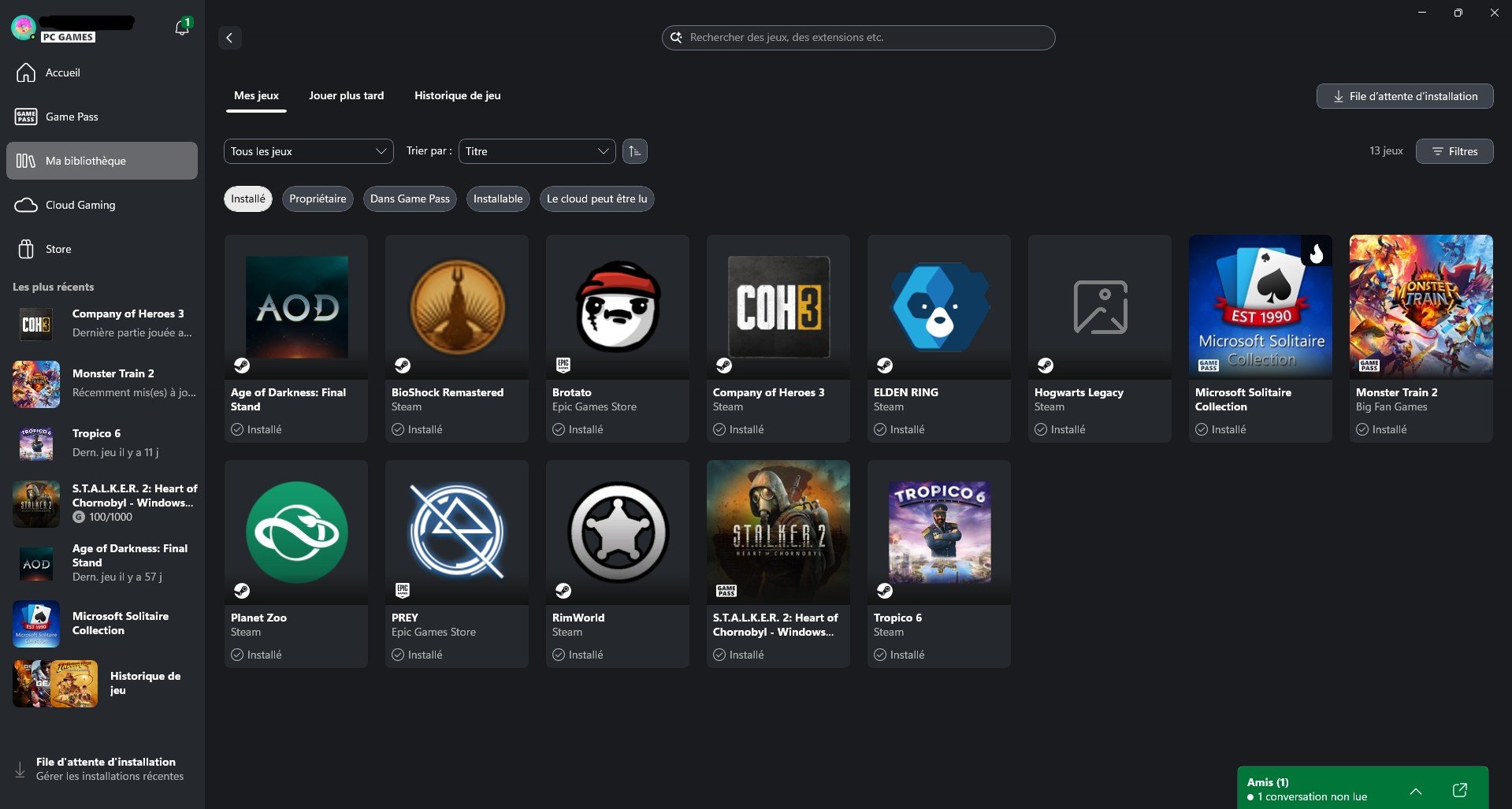Click Big Fan Games publisher text
The height and width of the screenshot is (809, 1512).
click(x=1391, y=406)
